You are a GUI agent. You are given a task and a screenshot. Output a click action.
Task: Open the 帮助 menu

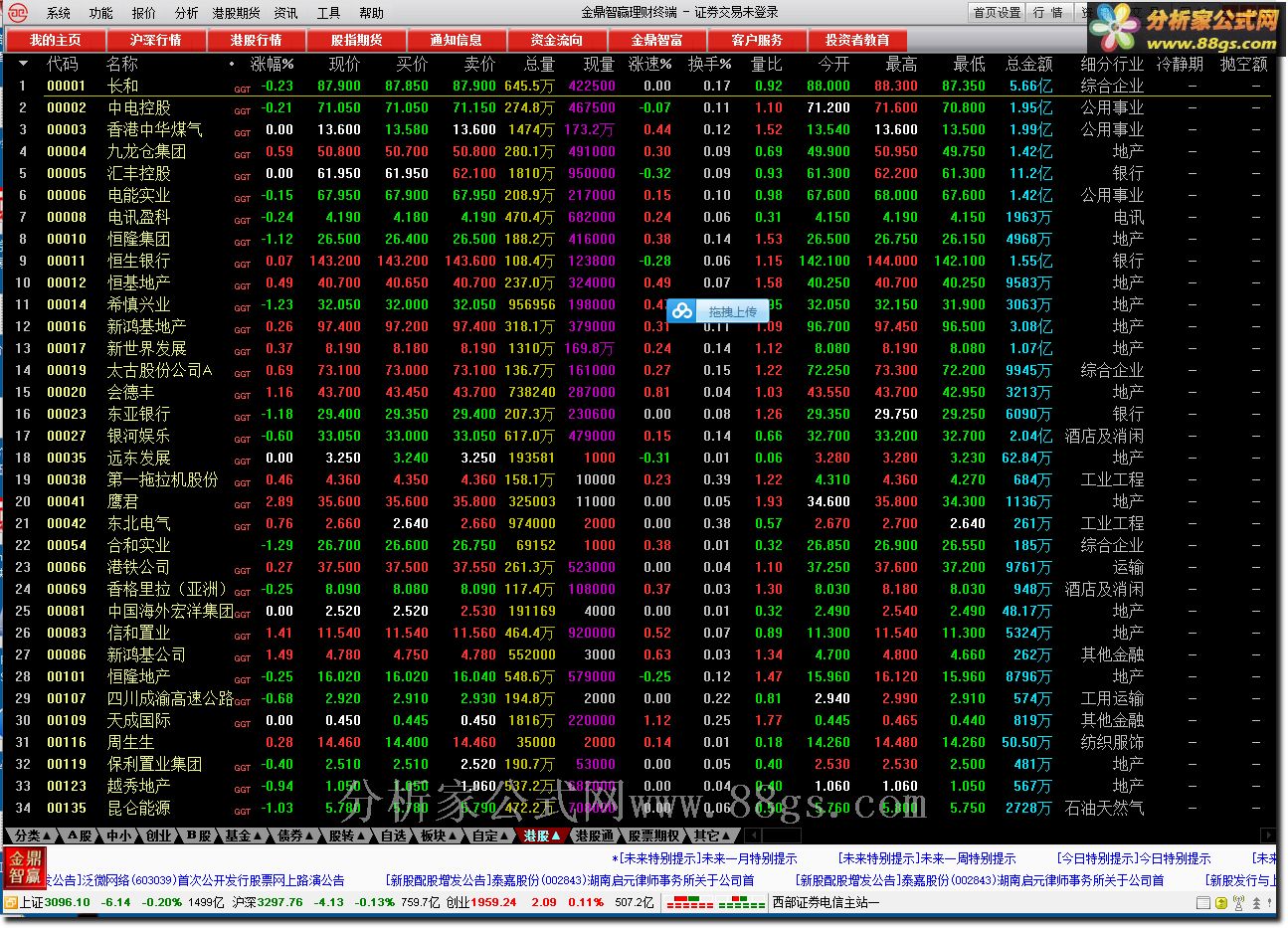coord(371,13)
